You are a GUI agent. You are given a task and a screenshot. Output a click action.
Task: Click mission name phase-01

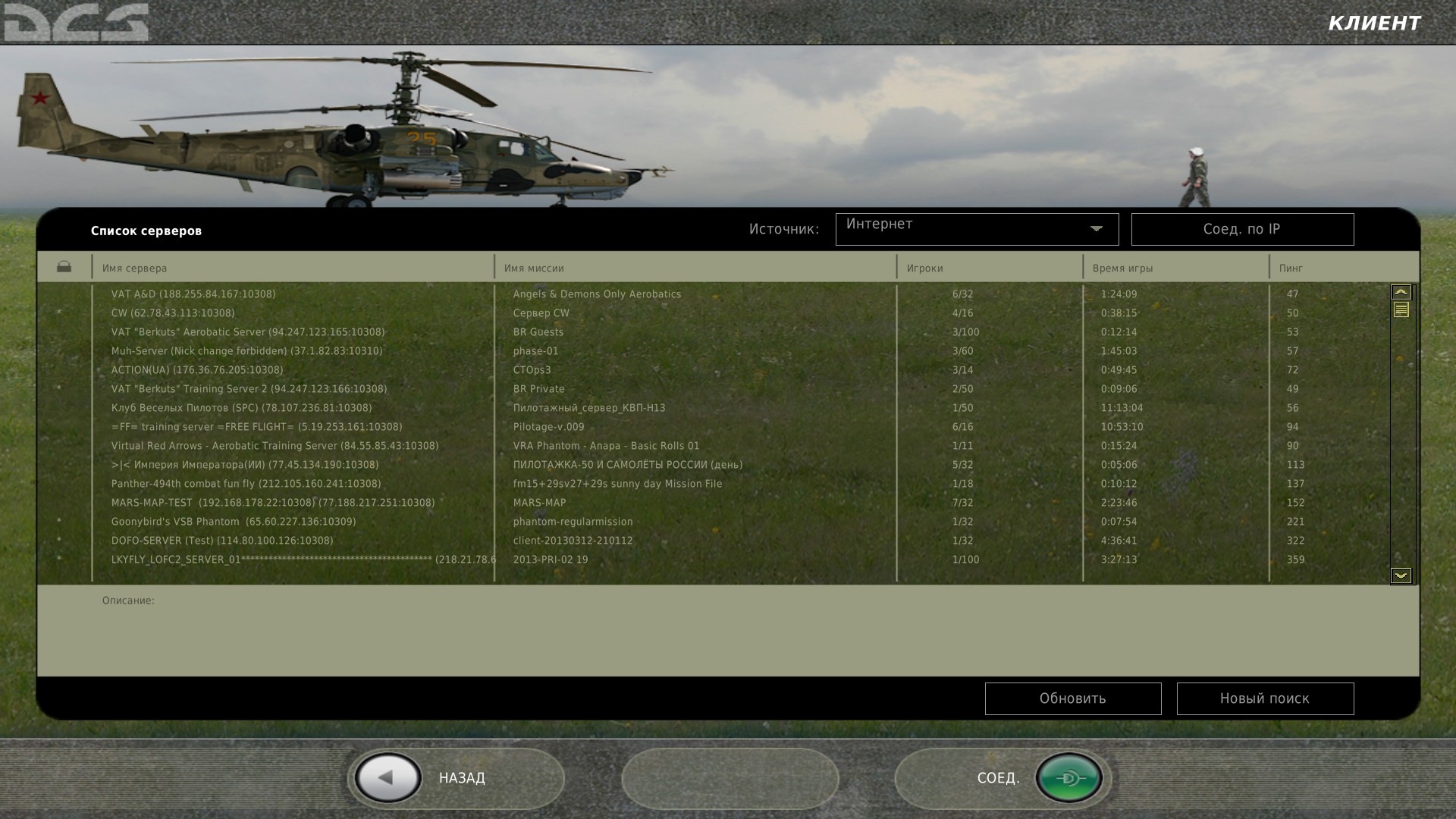coord(535,351)
